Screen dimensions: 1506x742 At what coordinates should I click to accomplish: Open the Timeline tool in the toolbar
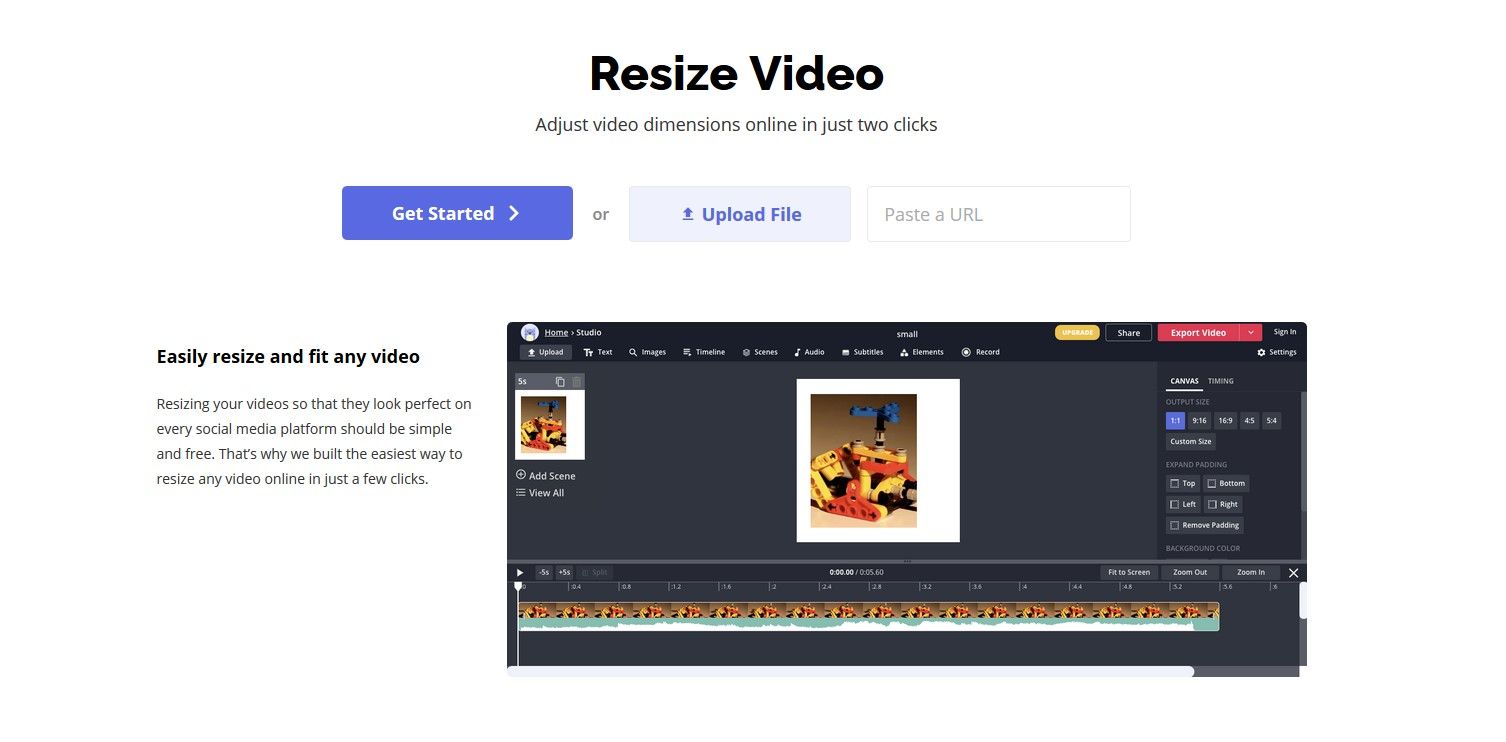click(x=704, y=352)
